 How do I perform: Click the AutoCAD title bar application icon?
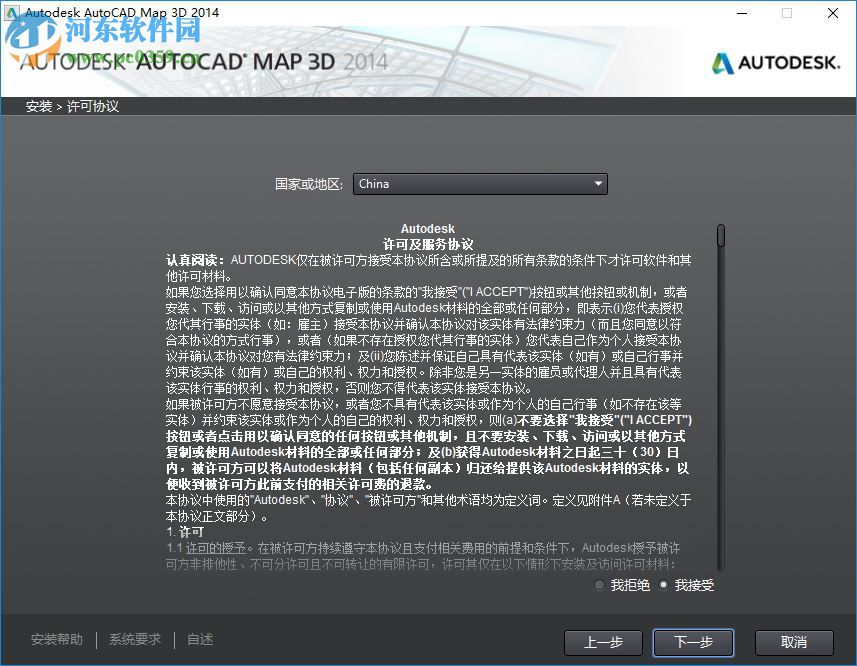click(x=11, y=13)
